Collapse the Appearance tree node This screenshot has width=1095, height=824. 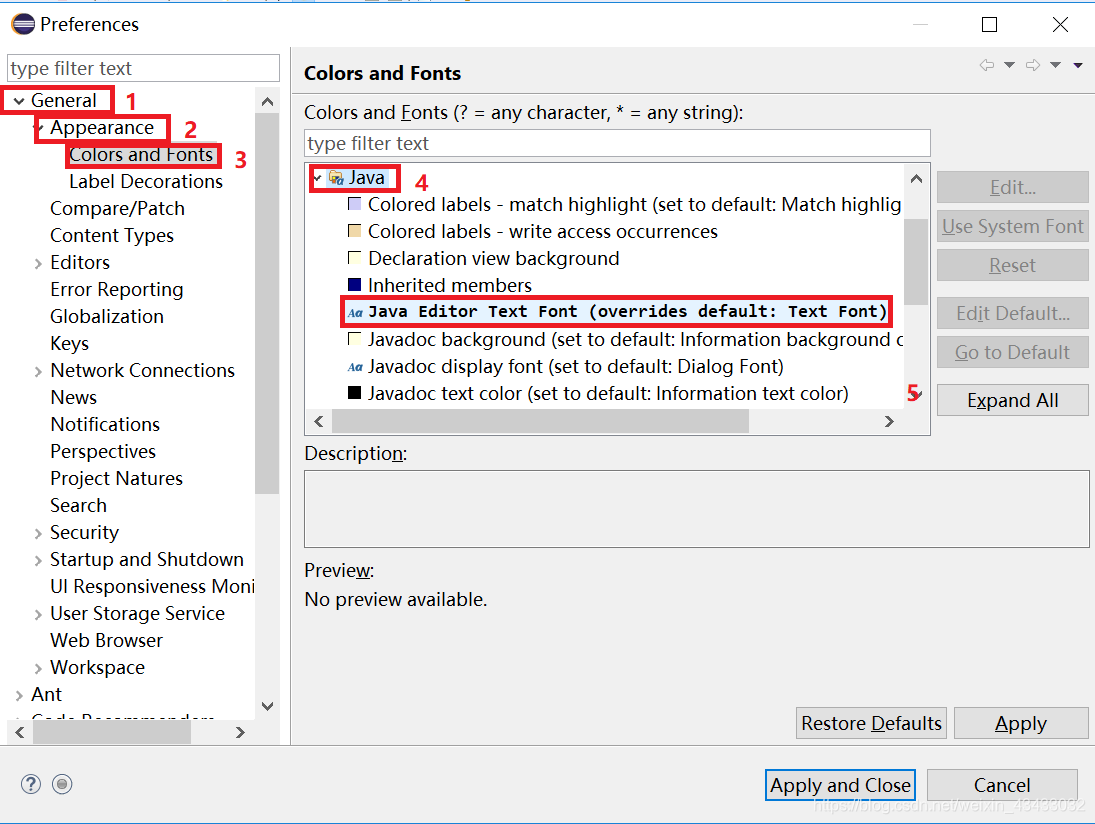click(x=40, y=128)
